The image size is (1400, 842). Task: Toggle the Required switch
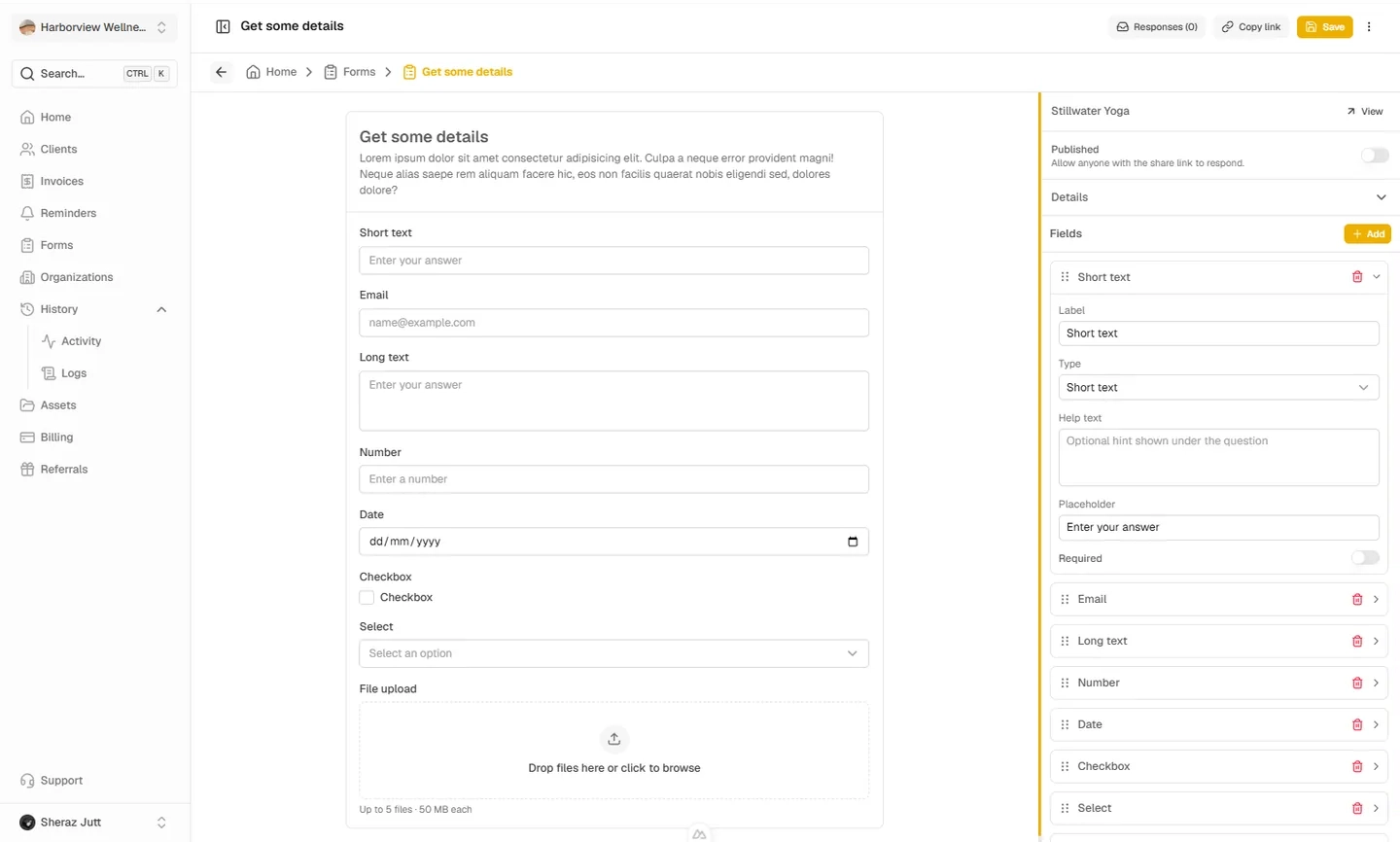(1365, 558)
